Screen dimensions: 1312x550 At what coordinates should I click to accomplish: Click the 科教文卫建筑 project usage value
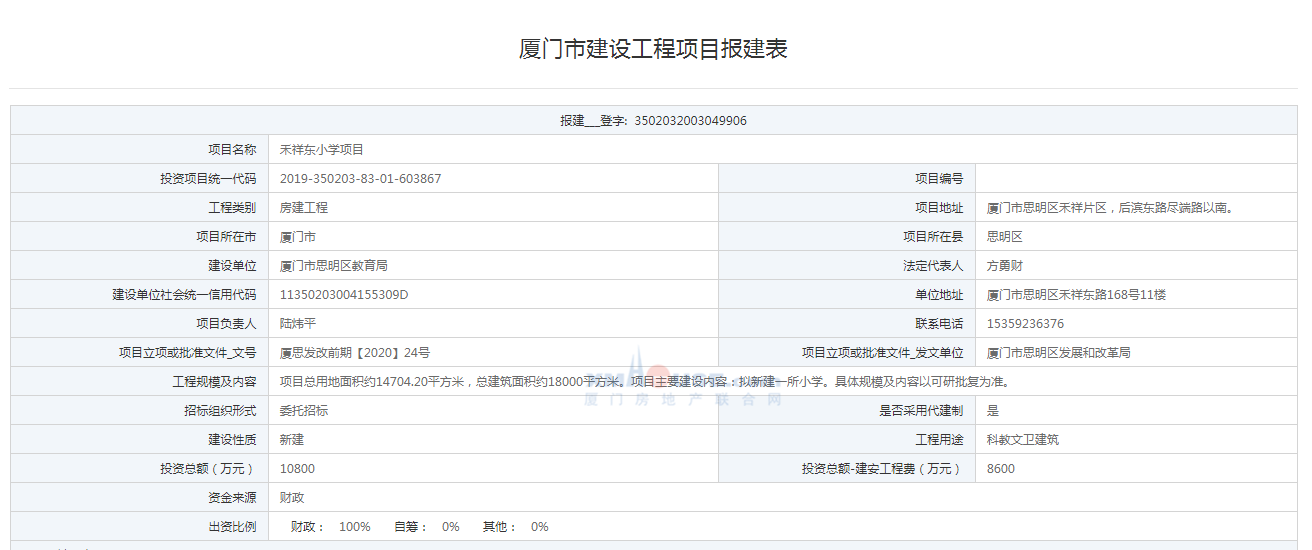pos(1023,440)
